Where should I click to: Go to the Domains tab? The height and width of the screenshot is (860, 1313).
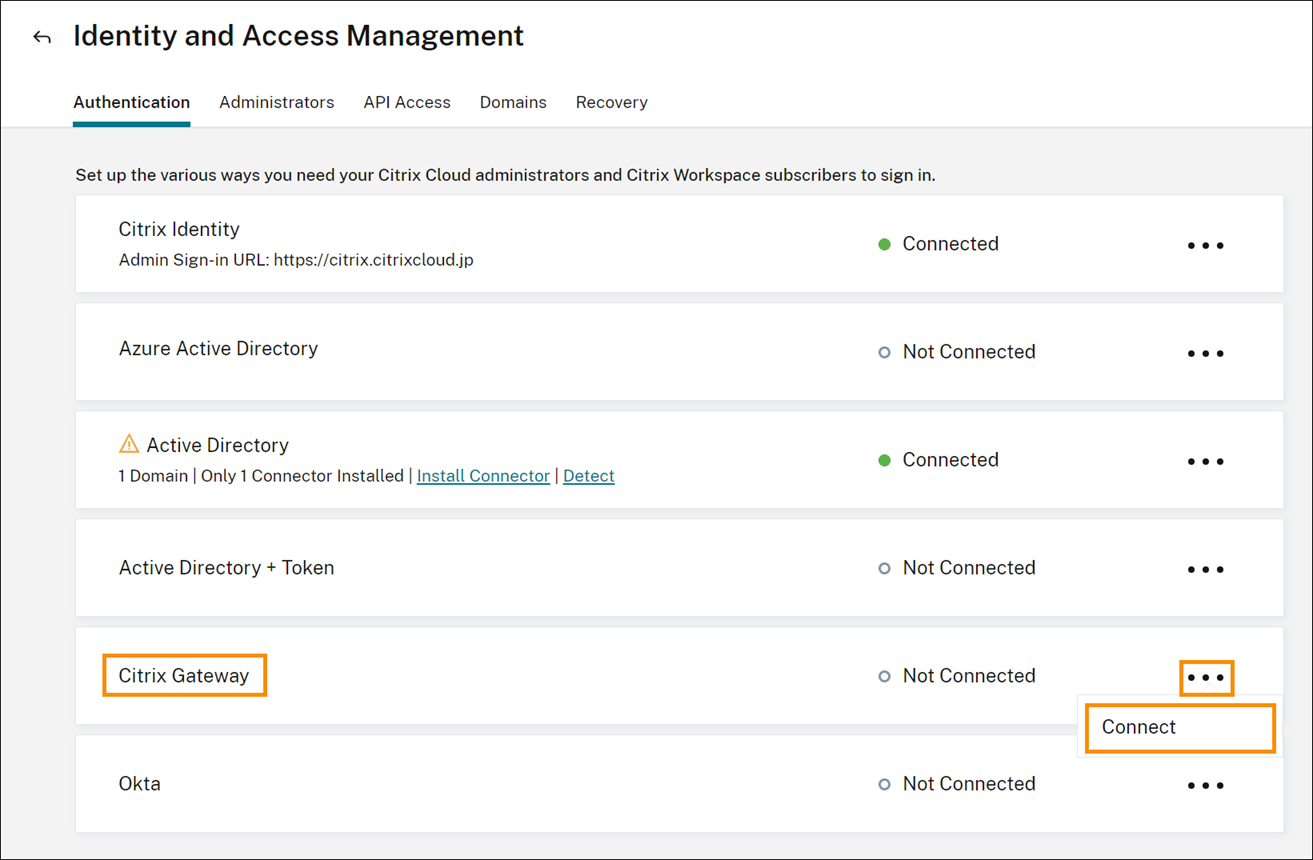pyautogui.click(x=513, y=102)
